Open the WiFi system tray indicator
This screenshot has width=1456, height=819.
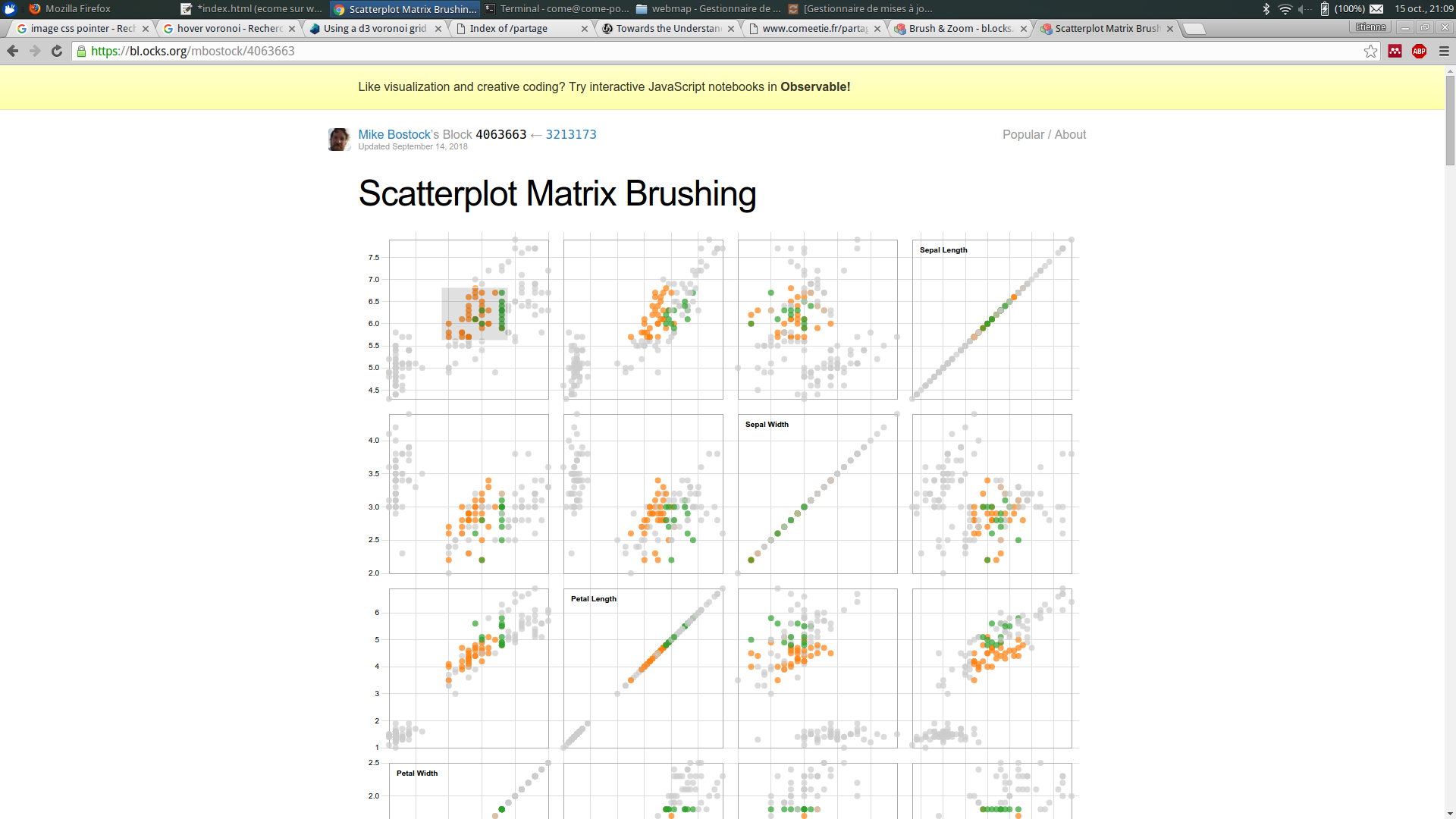pos(1285,9)
